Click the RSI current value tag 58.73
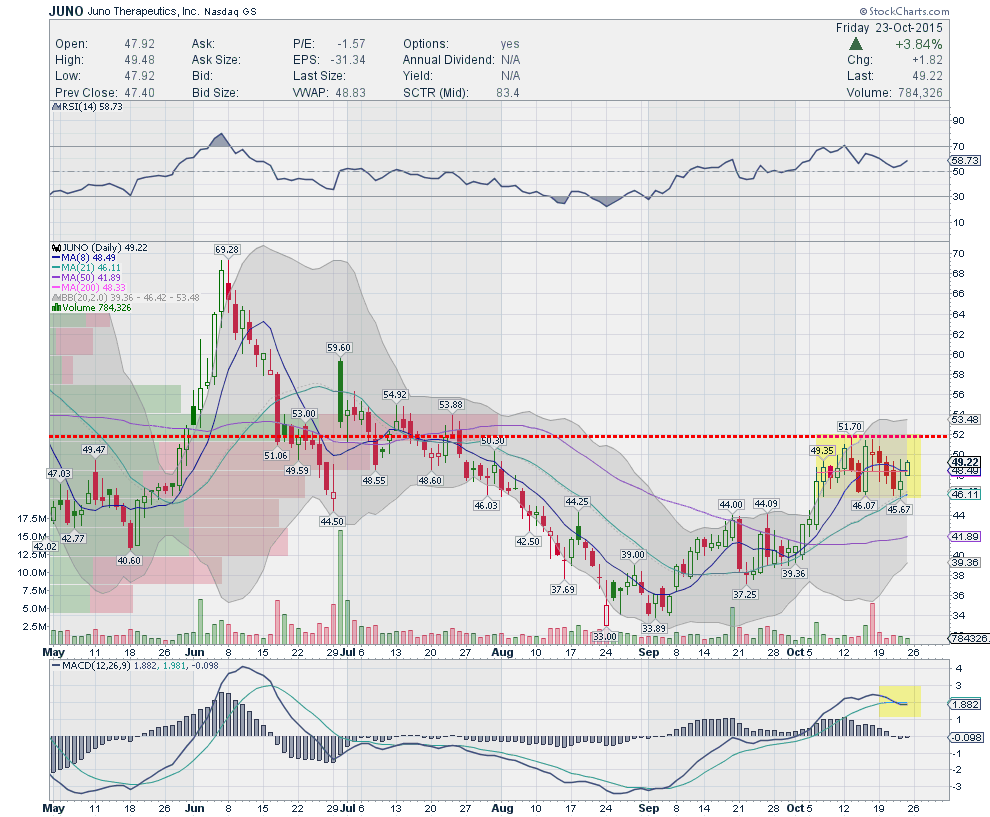Viewport: 990px width, 817px height. (965, 161)
